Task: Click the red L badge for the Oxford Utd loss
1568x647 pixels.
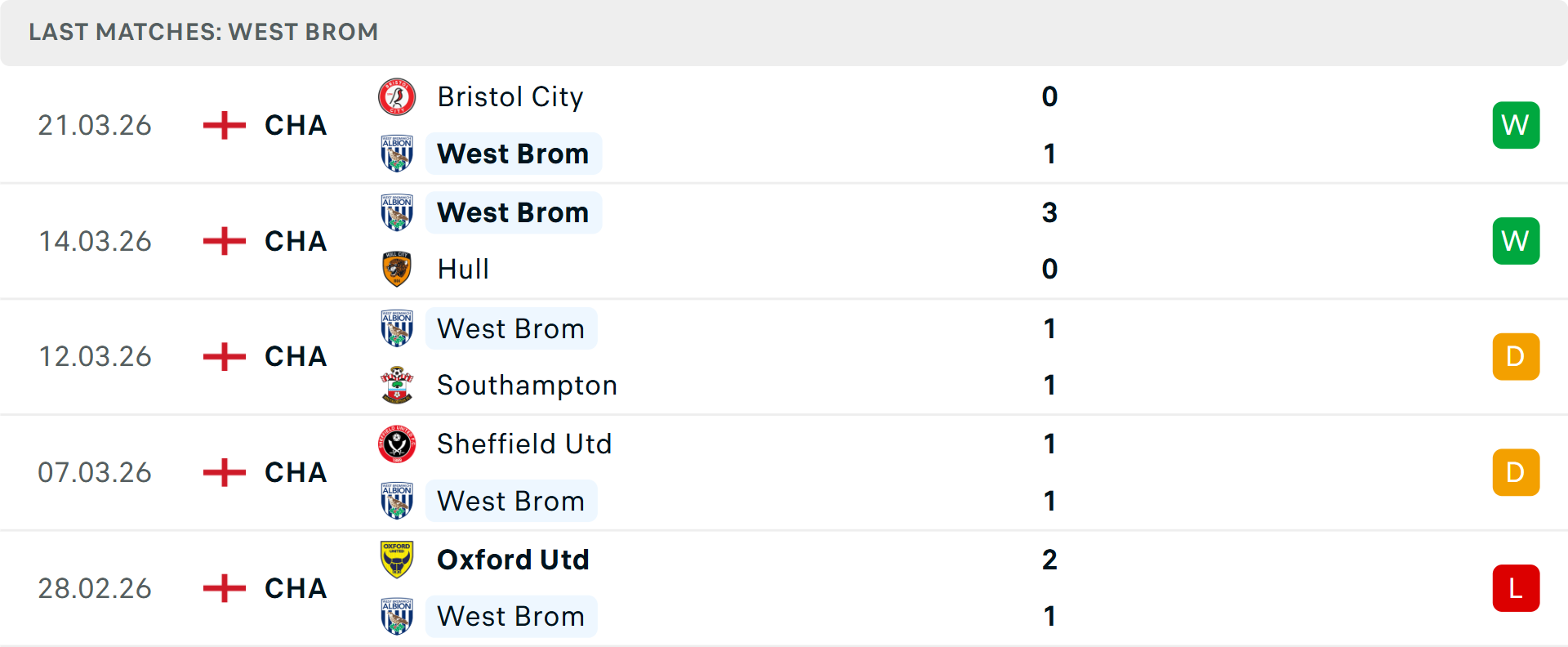Action: click(x=1516, y=587)
